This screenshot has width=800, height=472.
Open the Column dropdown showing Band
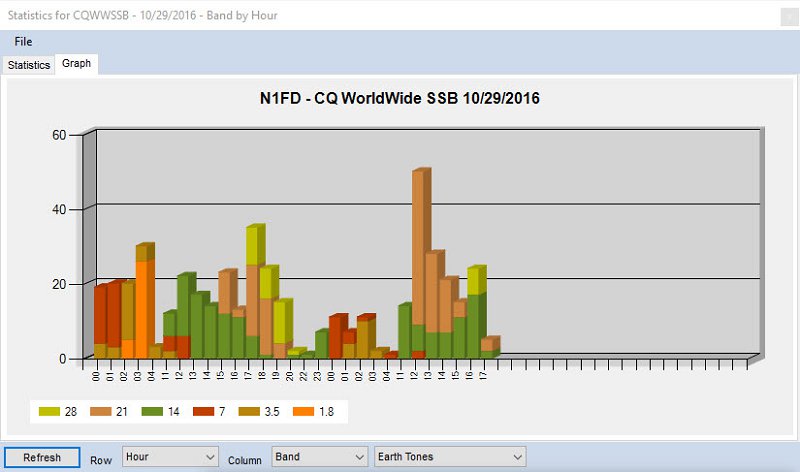(319, 457)
